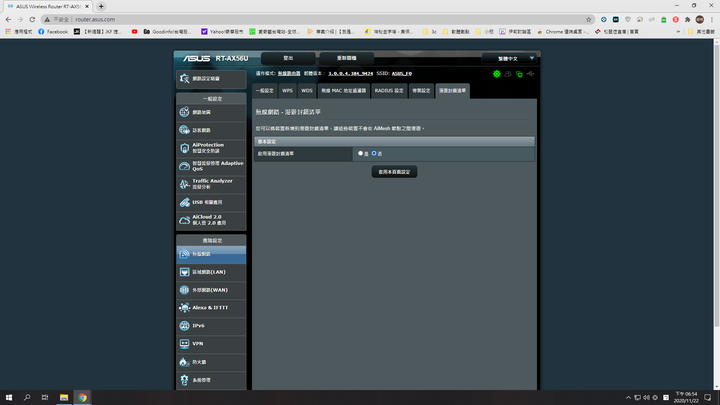720x405 pixels.
Task: Click the green gear status icon
Action: coord(497,74)
